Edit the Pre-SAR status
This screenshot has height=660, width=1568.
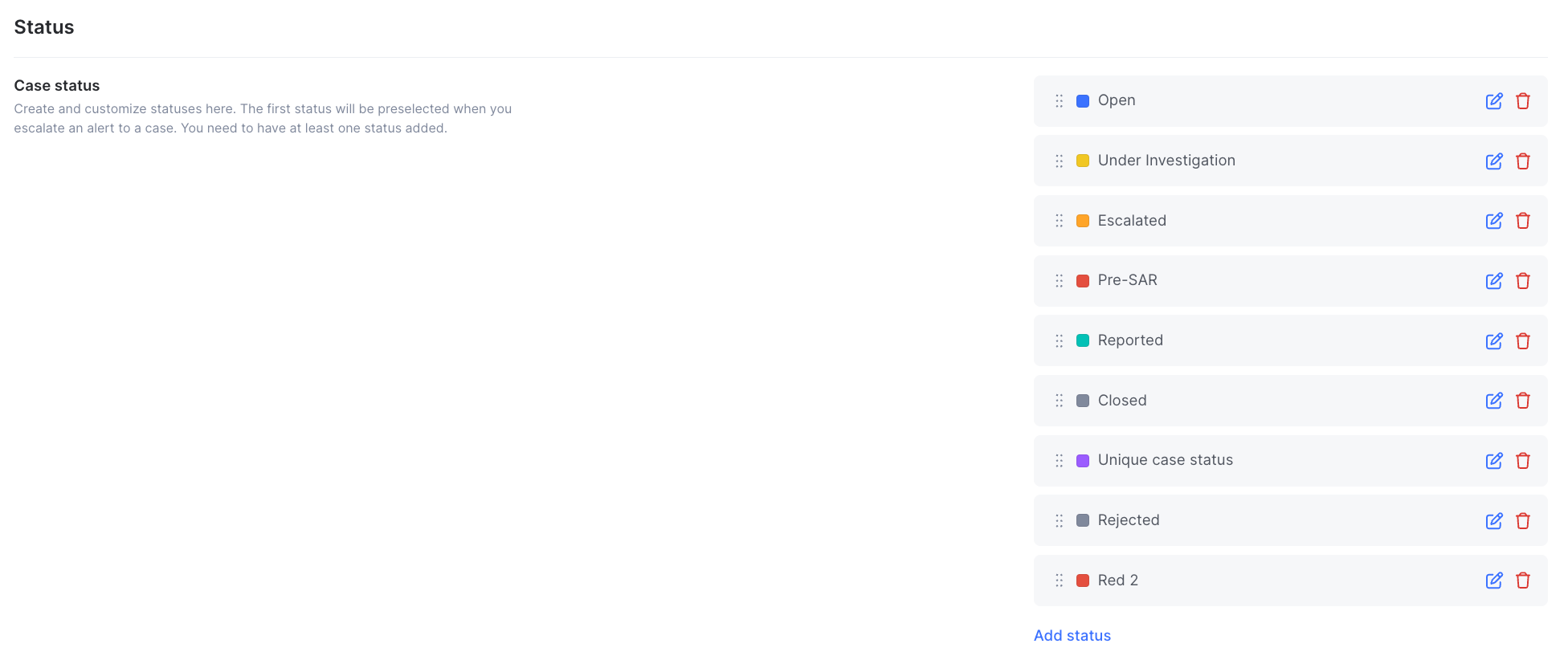tap(1494, 281)
